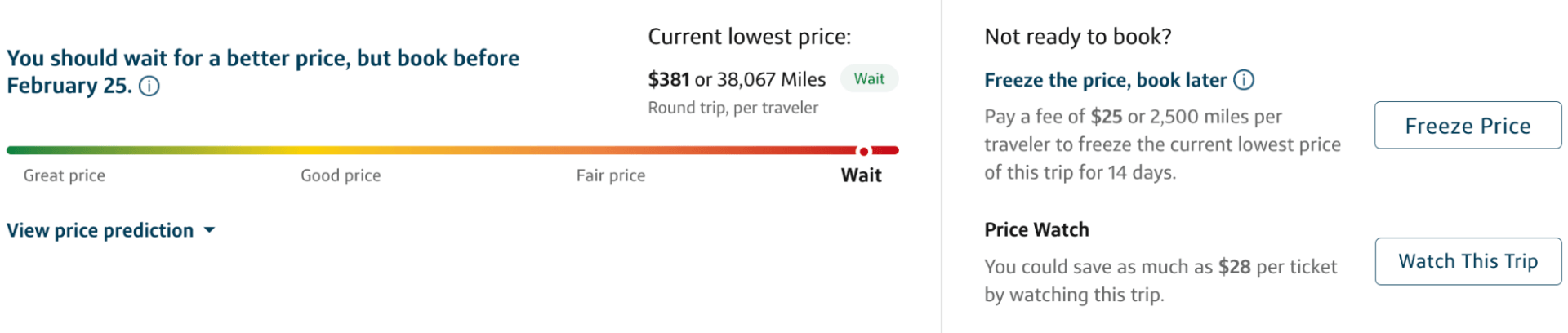Select the Good price label
This screenshot has width=1568, height=333.
tap(341, 175)
